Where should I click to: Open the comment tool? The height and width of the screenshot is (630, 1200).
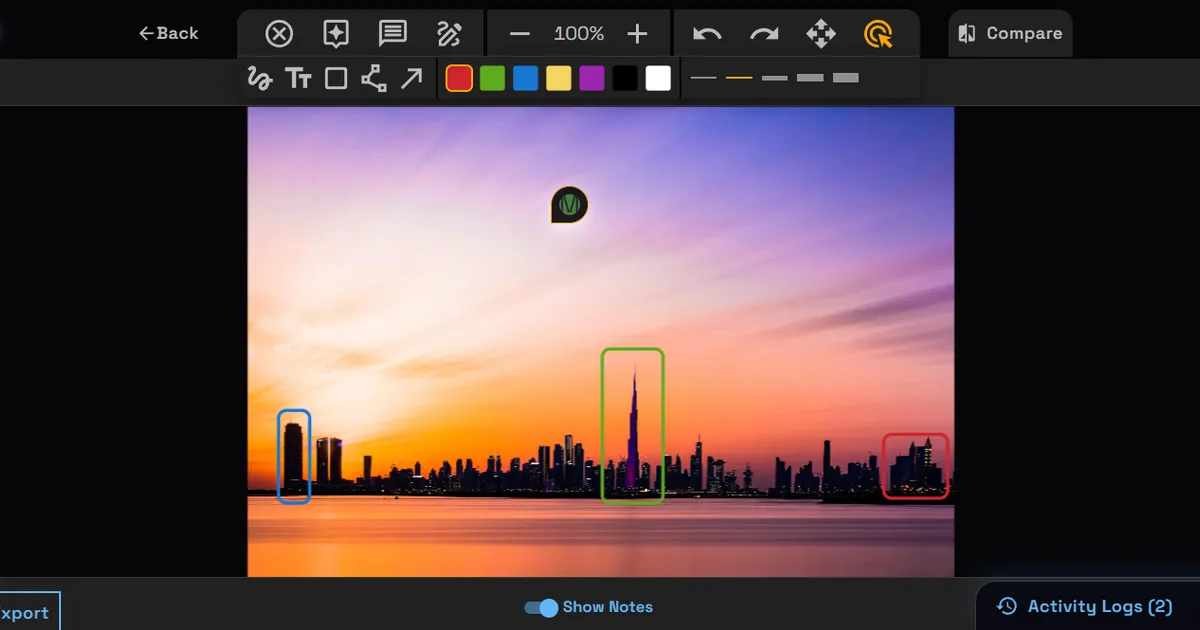pos(393,34)
